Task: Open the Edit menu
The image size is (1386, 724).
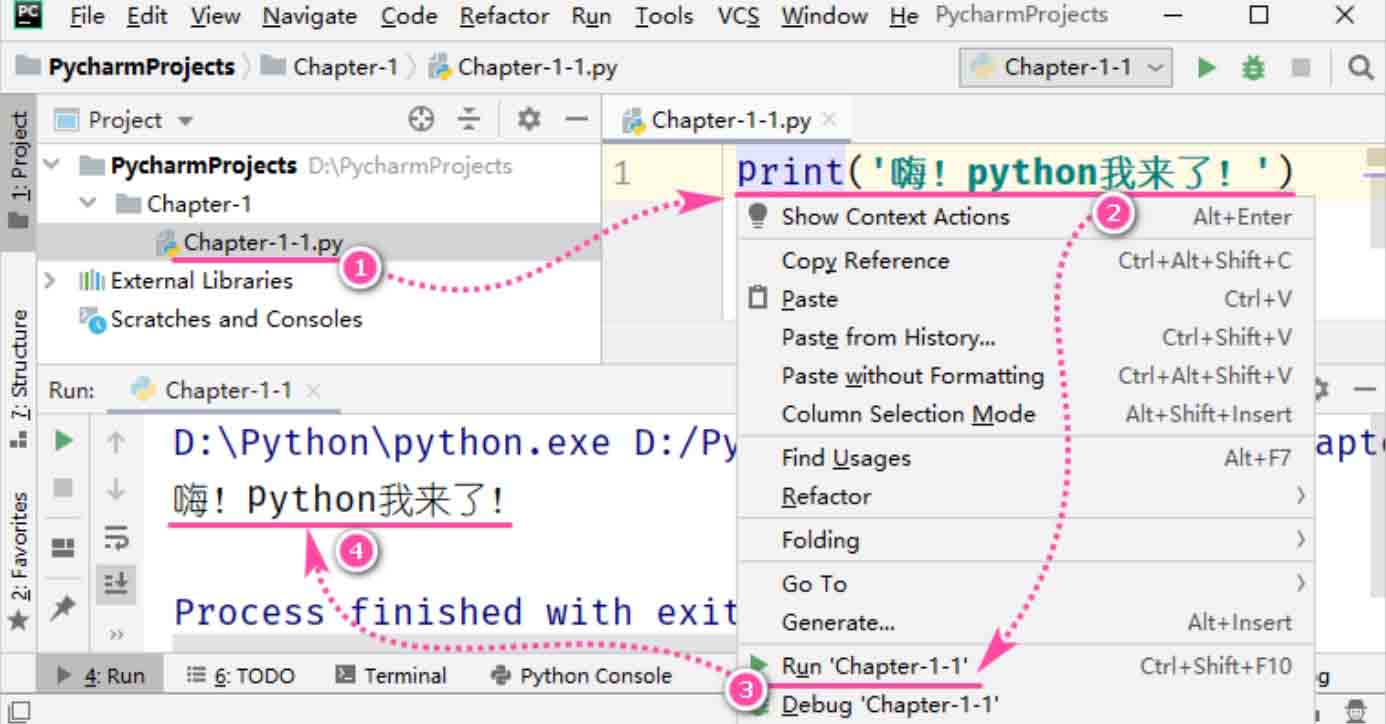Action: pyautogui.click(x=148, y=16)
